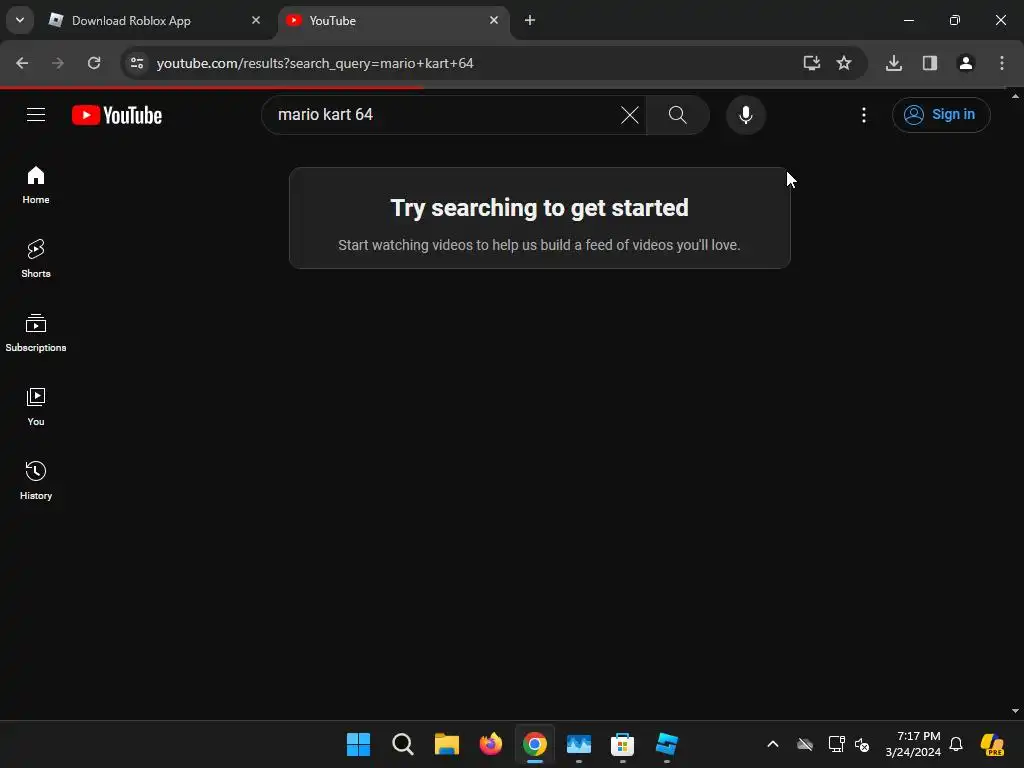Screen dimensions: 1024x768
Task: Expand the tab search dropdown
Action: [x=20, y=20]
